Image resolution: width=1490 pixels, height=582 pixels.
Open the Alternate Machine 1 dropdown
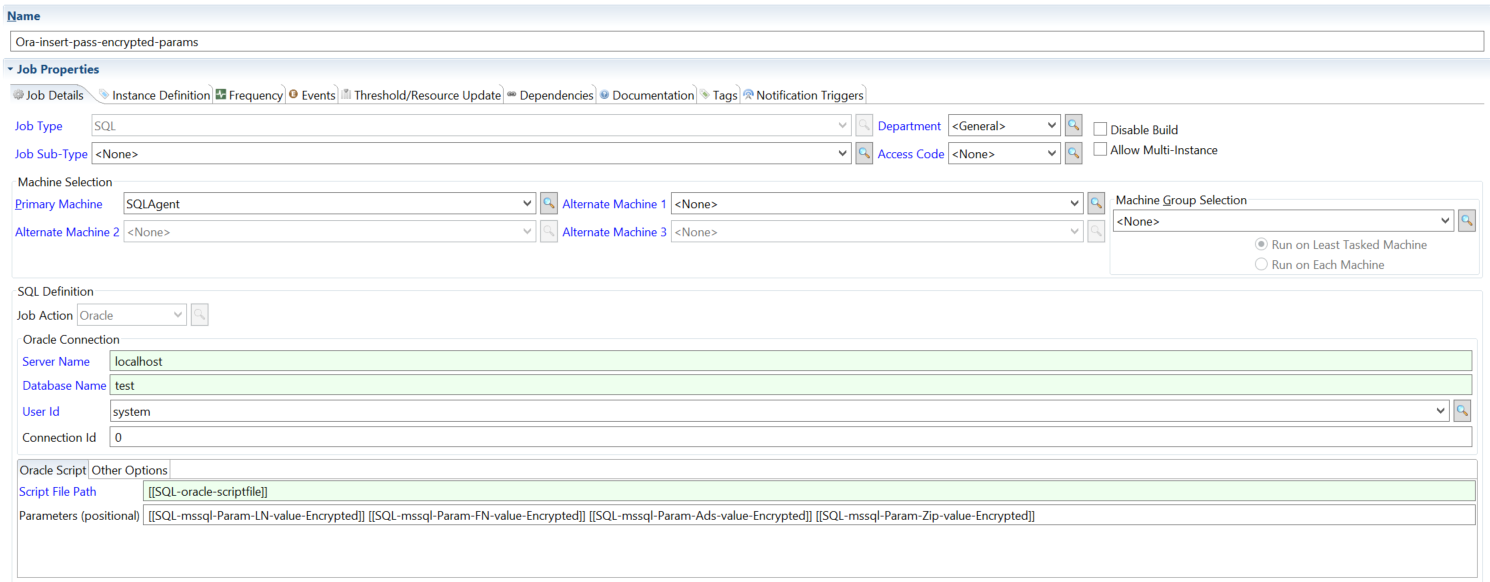(x=1075, y=204)
